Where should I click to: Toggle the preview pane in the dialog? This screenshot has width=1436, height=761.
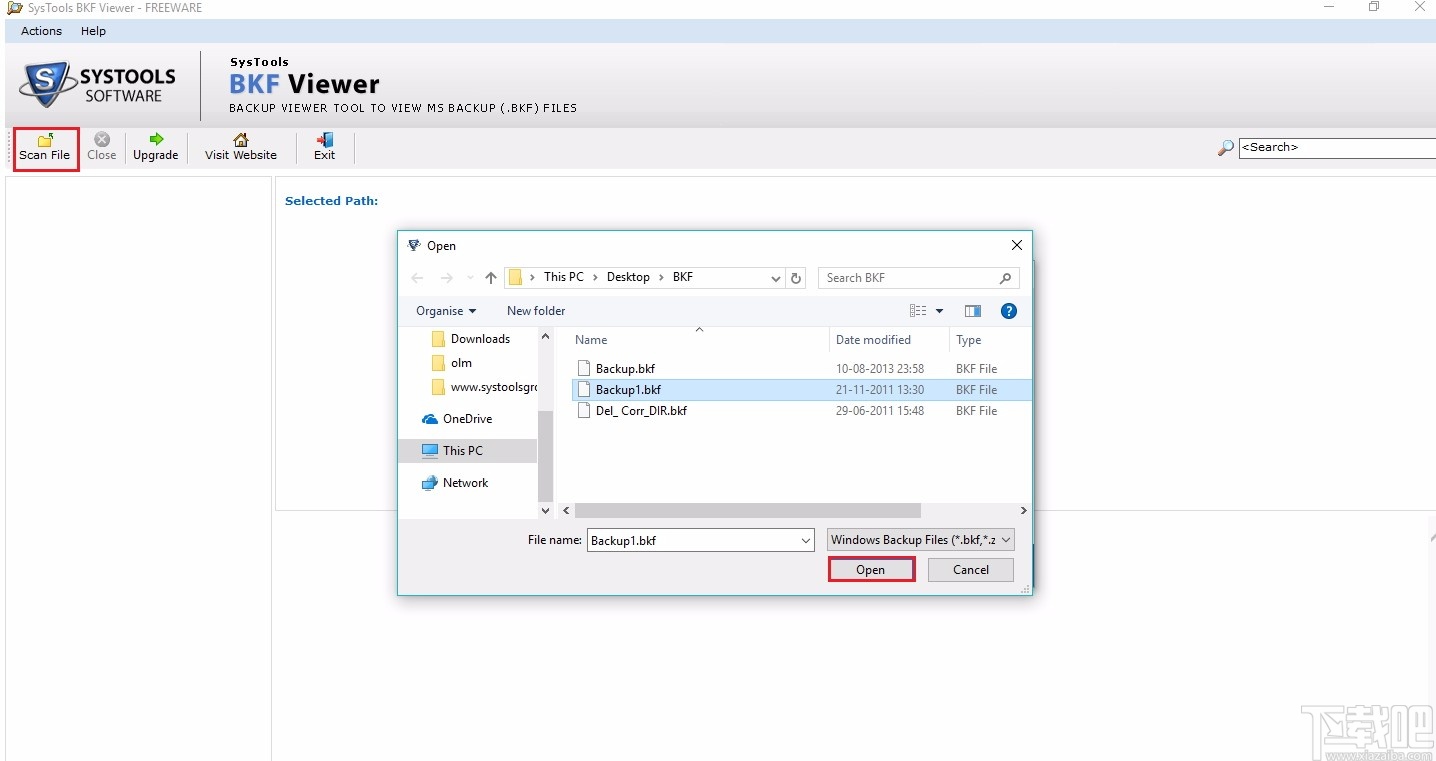click(x=972, y=311)
